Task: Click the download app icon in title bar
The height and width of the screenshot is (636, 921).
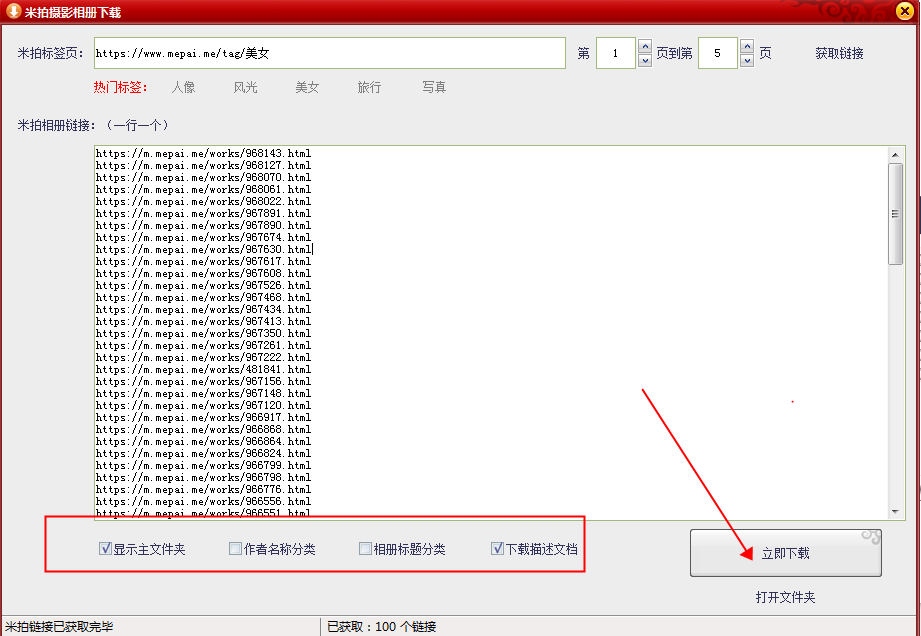Action: (x=13, y=11)
